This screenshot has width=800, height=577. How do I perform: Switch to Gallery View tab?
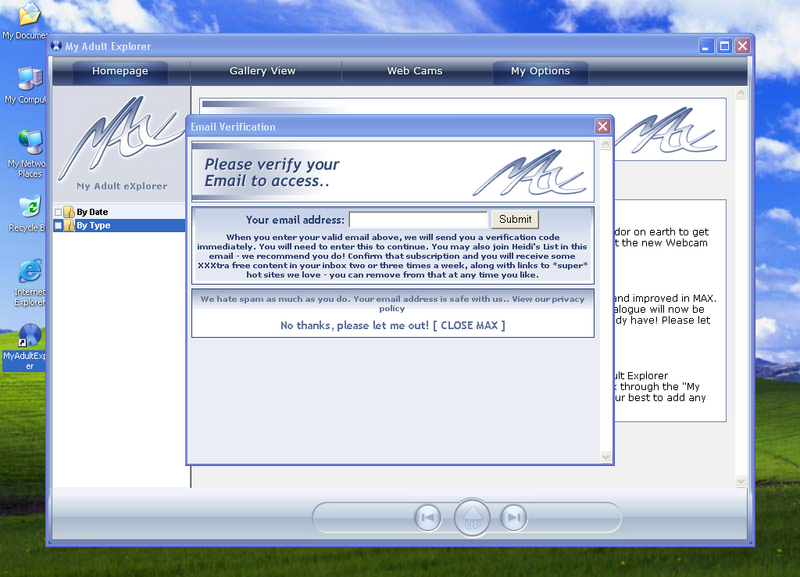[x=262, y=71]
